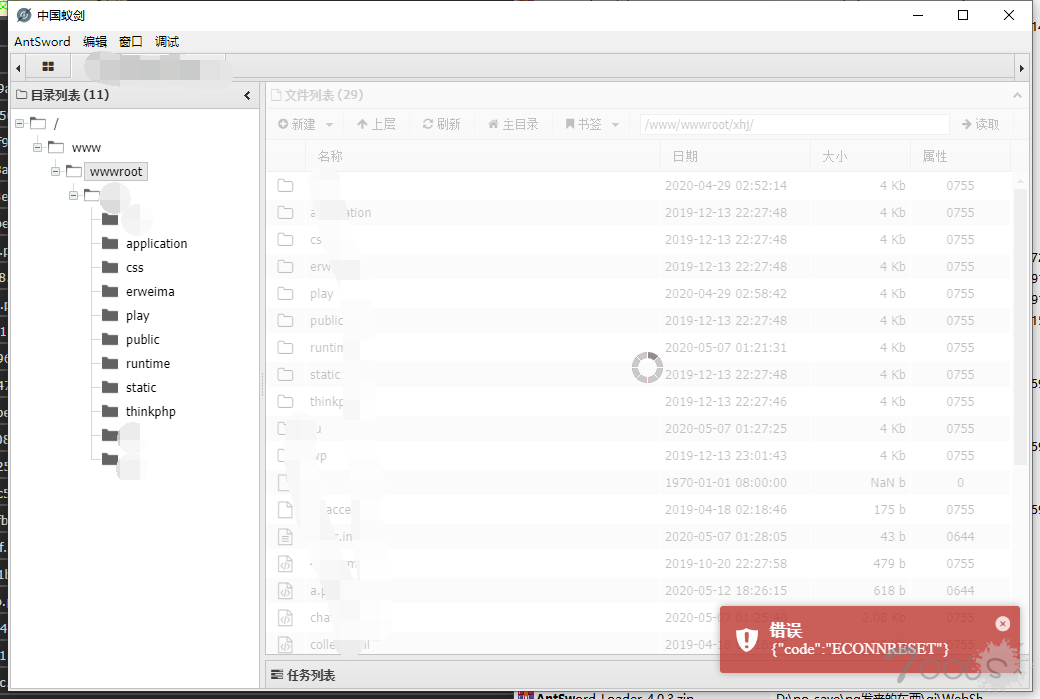Collapse the 目录列表 panel with chevron
The width and height of the screenshot is (1040, 699).
(x=247, y=95)
